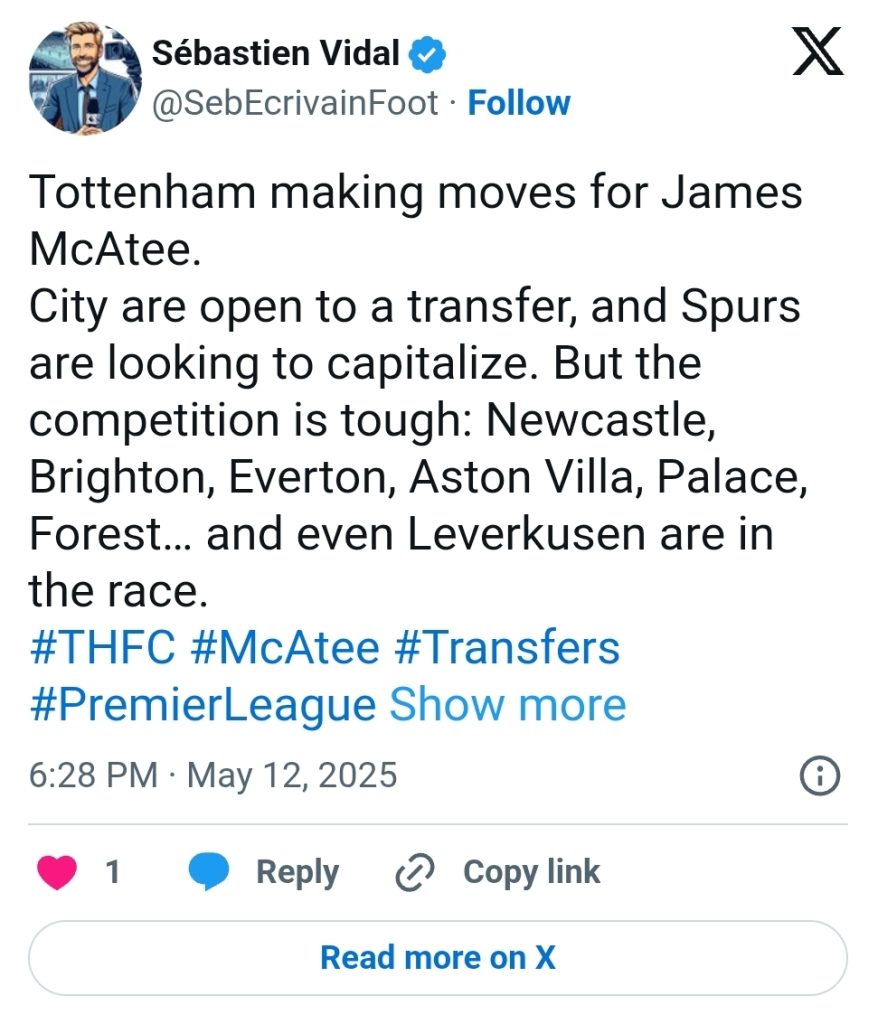Open the 6:28 PM May 12 timestamp
Viewport: 878px width, 1024px height.
(x=213, y=775)
